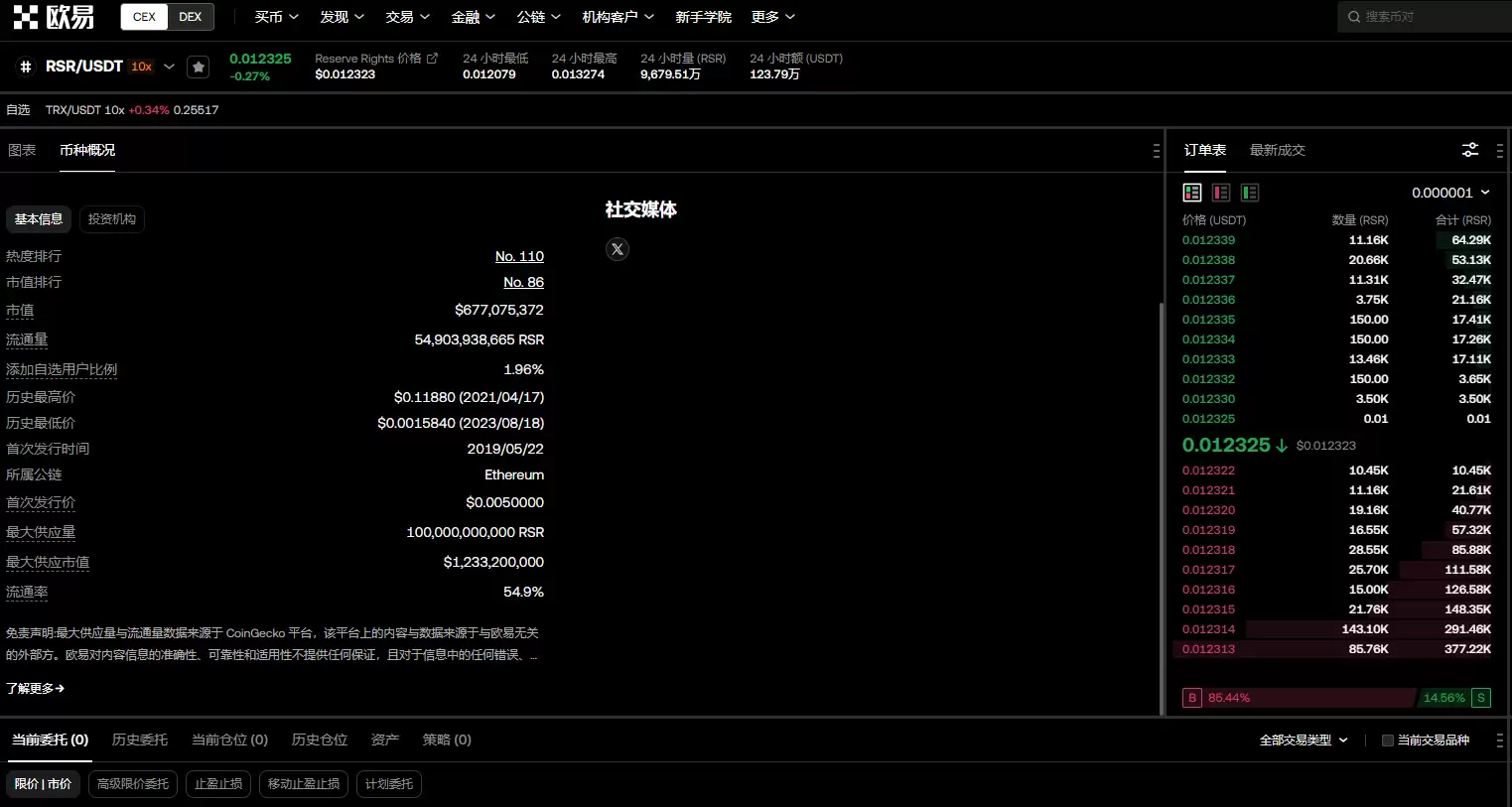This screenshot has width=1512, height=807.
Task: Add RSR/USDT to favorites with star icon
Action: coord(199,67)
